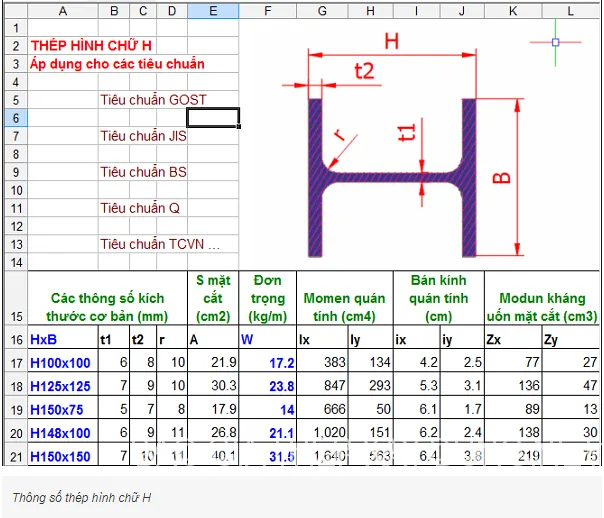The image size is (604, 518).
Task: Click the selected empty cell E6
Action: [213, 118]
